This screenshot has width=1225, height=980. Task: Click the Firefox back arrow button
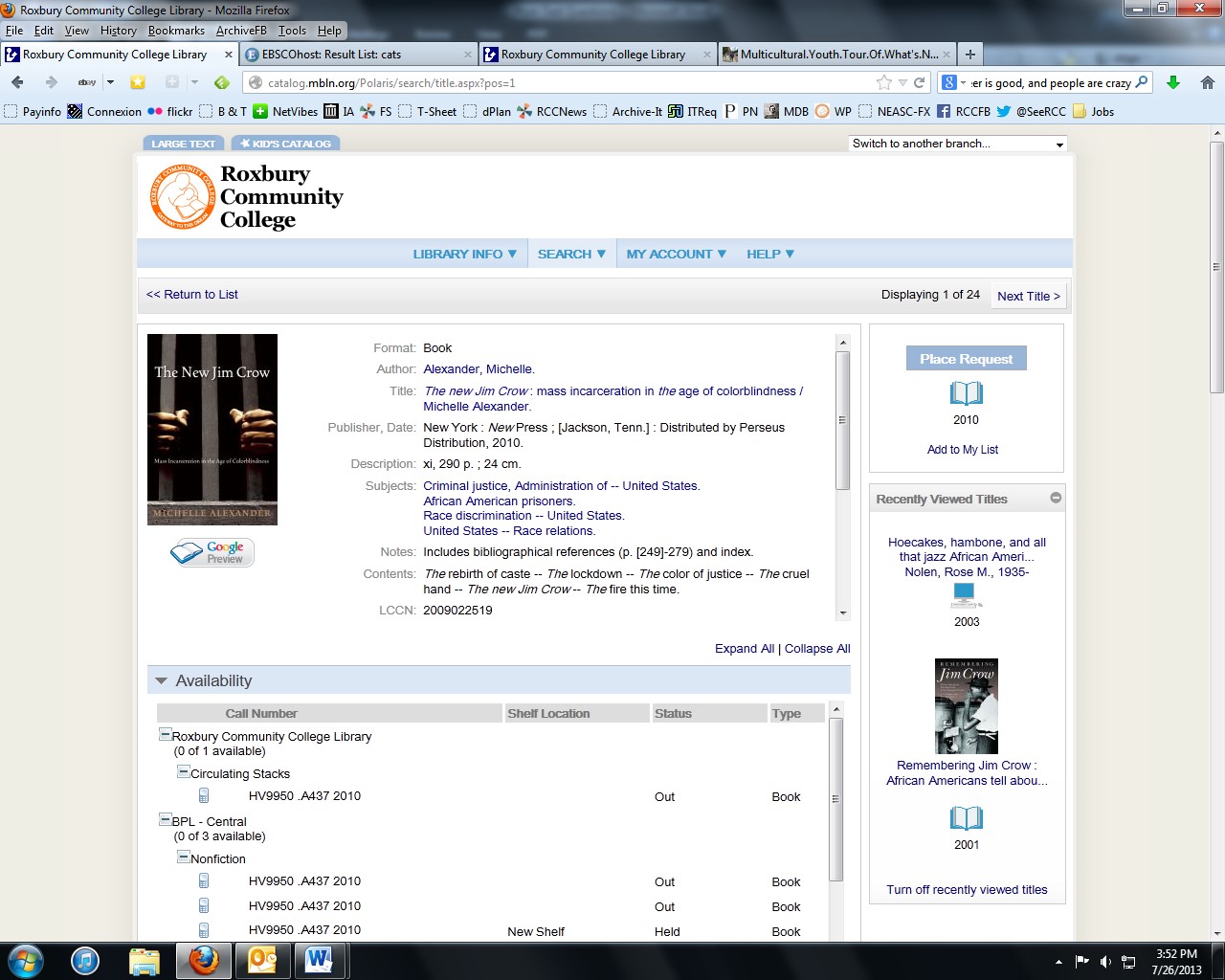tap(17, 82)
